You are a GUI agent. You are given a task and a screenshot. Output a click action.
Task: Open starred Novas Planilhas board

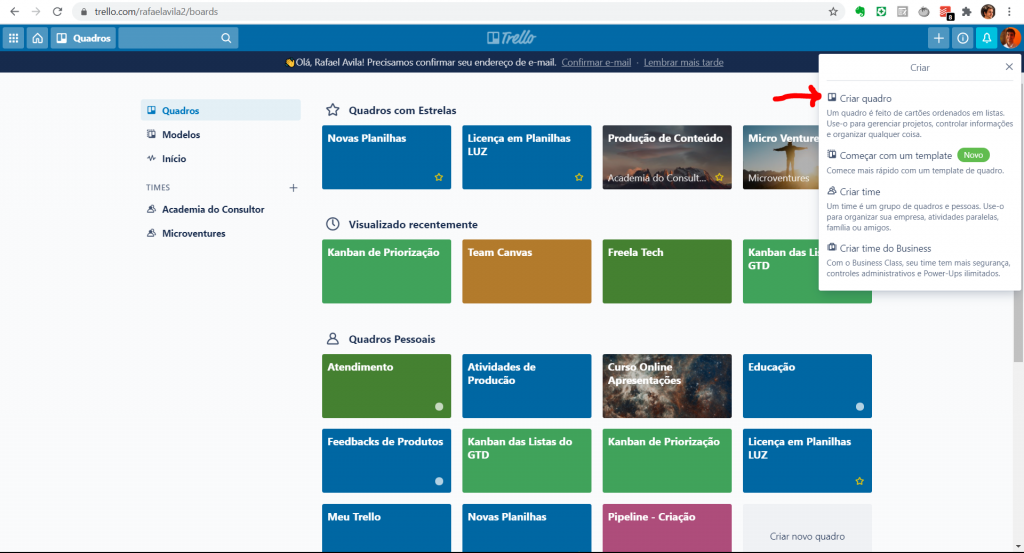(386, 157)
